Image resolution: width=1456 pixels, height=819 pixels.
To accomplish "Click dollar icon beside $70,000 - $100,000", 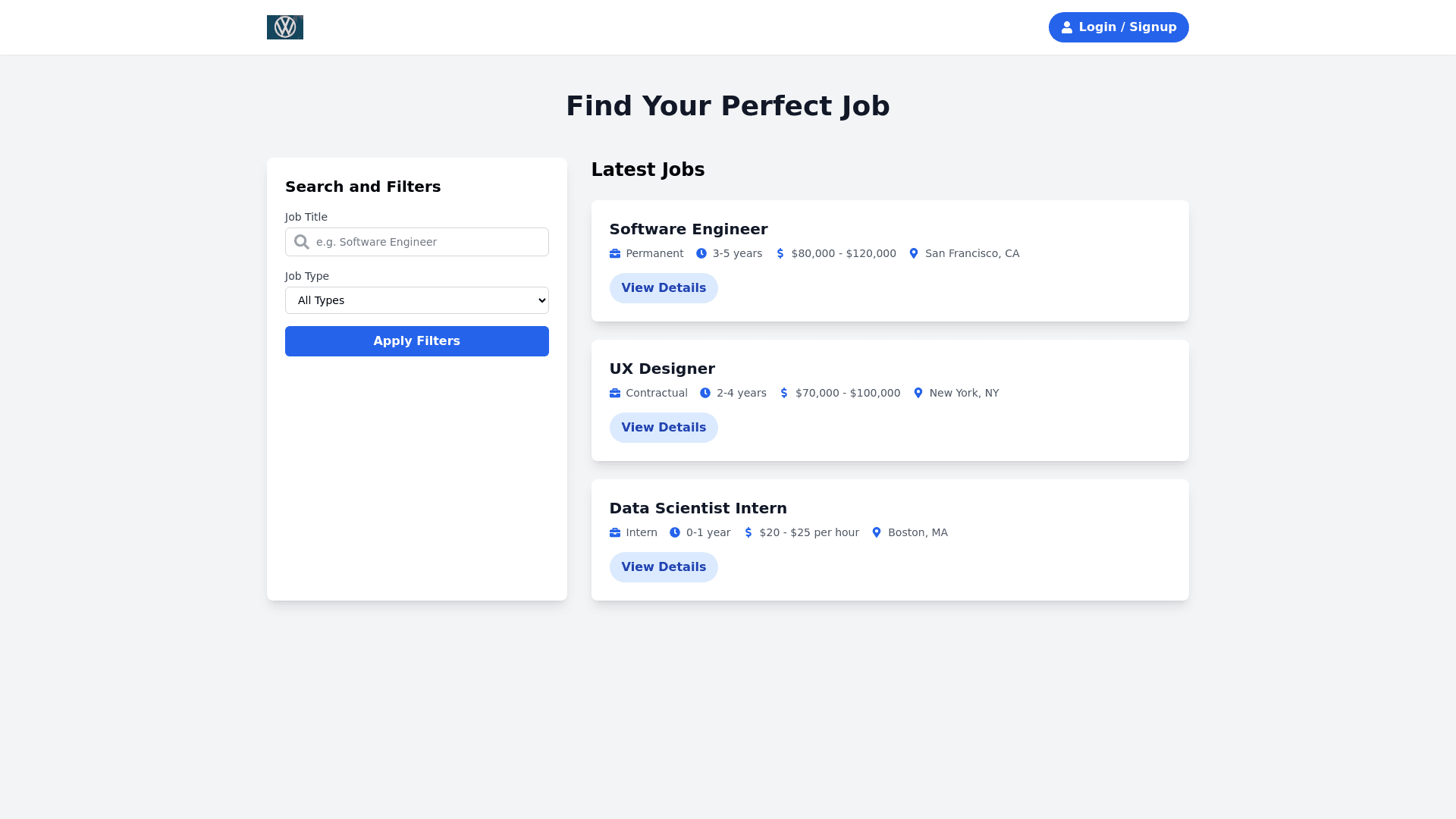I will [x=784, y=393].
